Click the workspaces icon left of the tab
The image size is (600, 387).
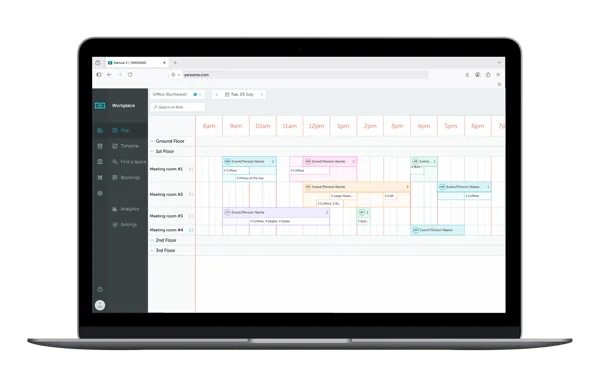click(98, 62)
